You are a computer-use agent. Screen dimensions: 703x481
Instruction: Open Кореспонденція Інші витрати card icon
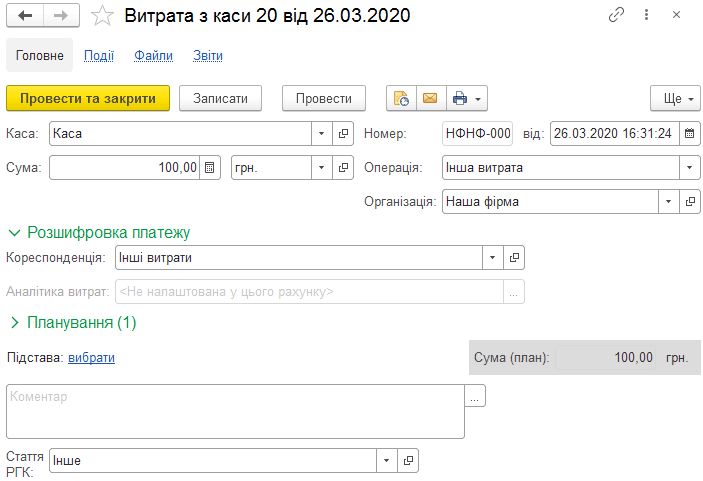point(514,258)
